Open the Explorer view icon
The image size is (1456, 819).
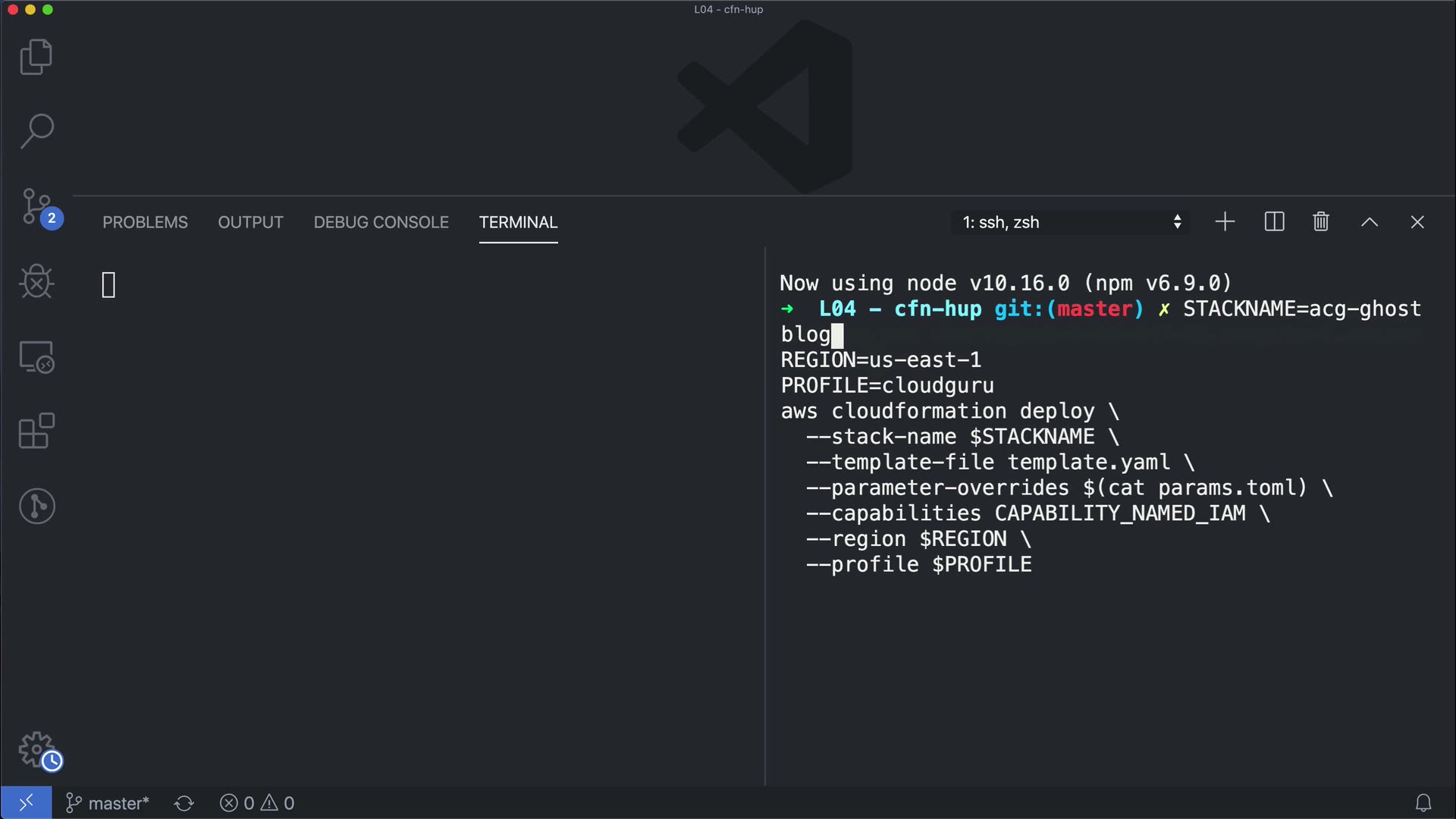coord(36,57)
